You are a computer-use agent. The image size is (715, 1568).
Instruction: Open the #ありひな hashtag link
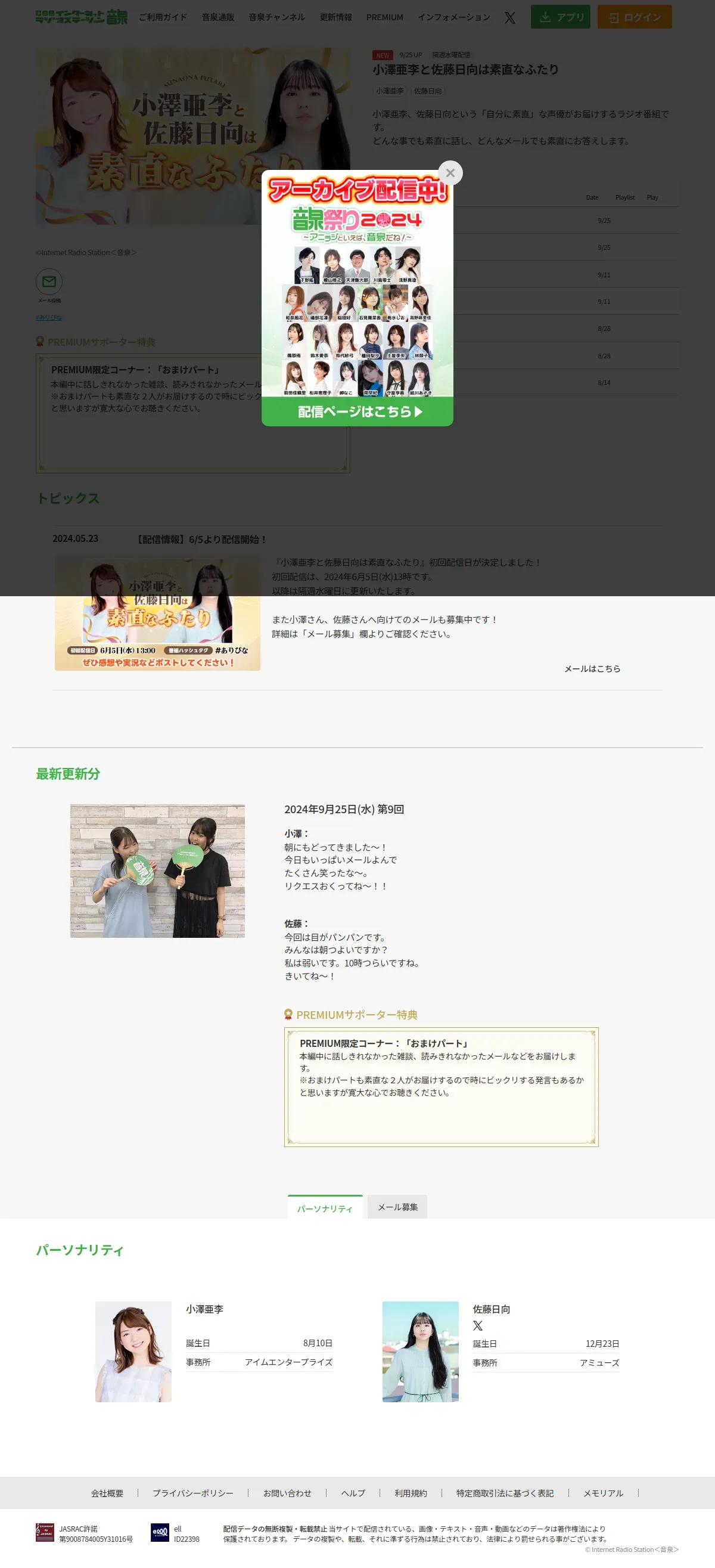pyautogui.click(x=49, y=317)
